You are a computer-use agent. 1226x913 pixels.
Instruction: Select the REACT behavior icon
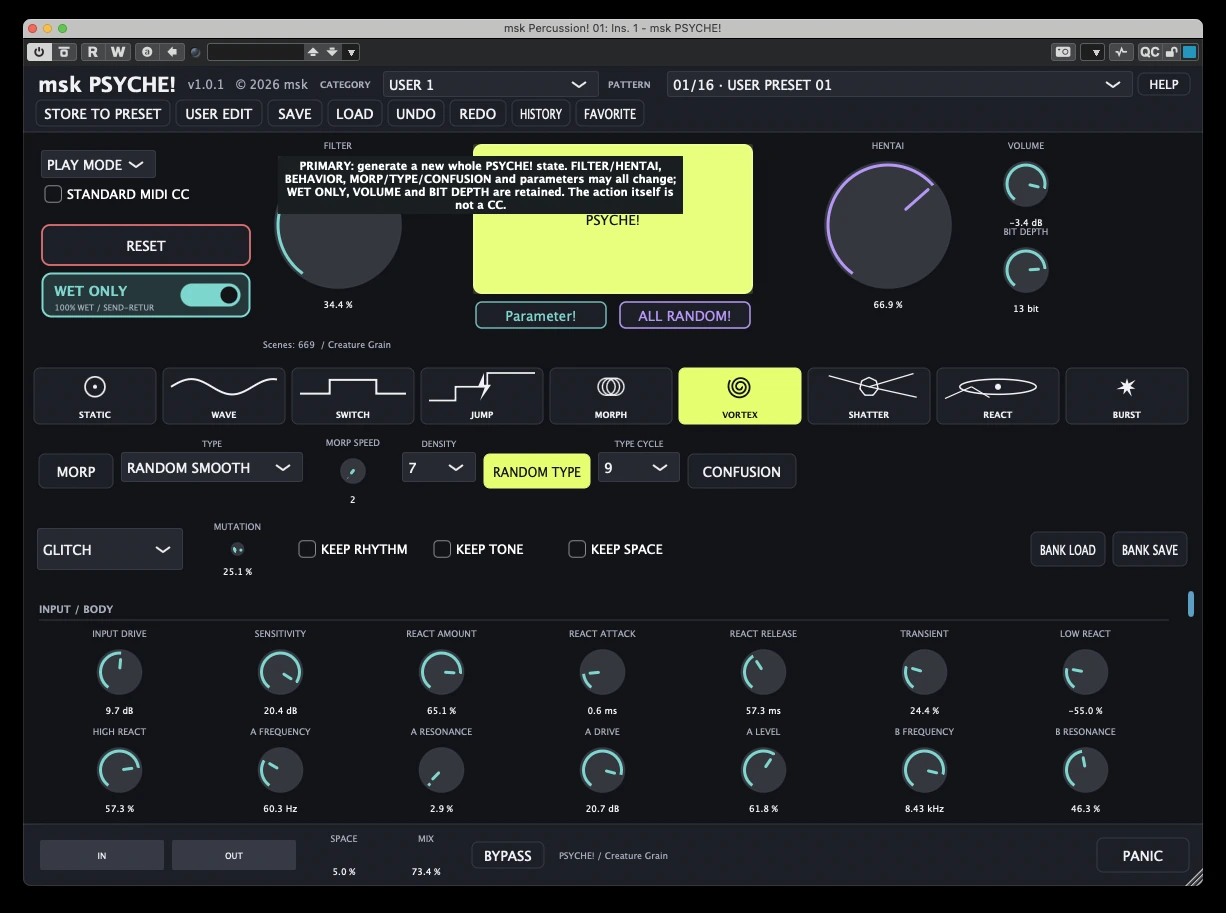click(x=998, y=396)
